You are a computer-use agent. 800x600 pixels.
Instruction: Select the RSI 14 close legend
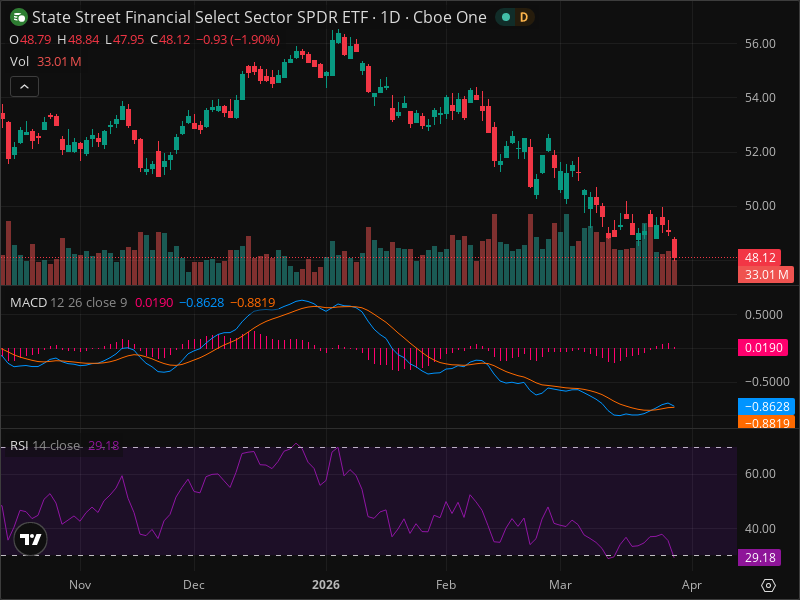45,445
